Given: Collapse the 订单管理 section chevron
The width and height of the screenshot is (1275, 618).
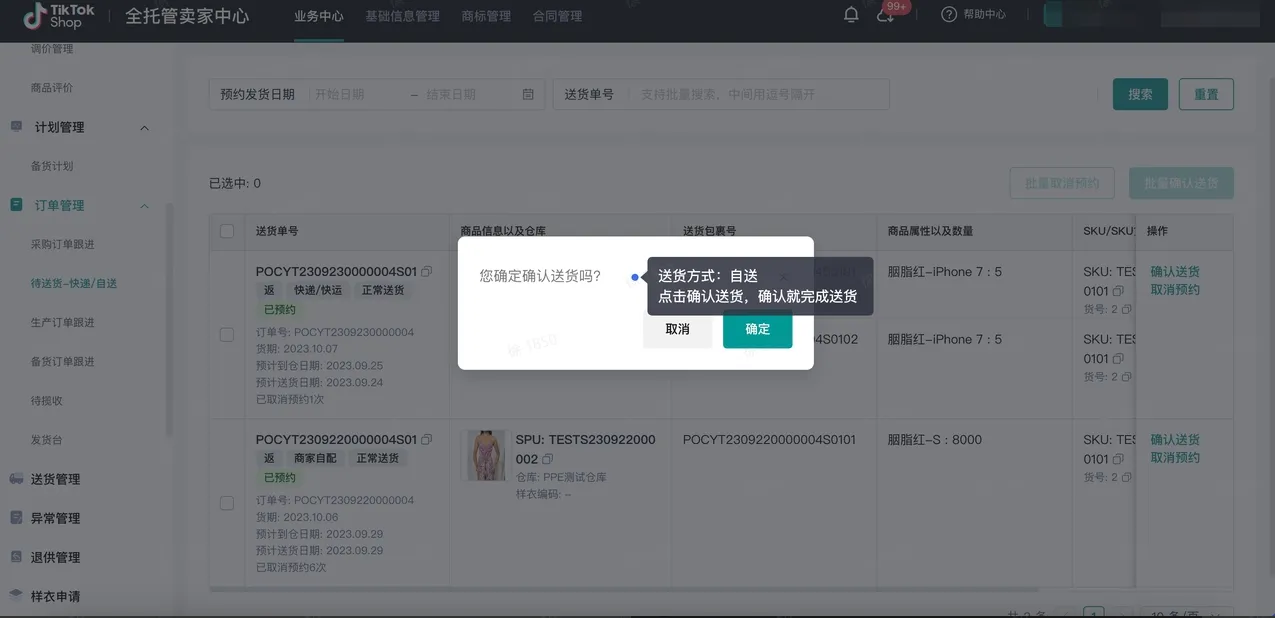Looking at the screenshot, I should click(144, 206).
